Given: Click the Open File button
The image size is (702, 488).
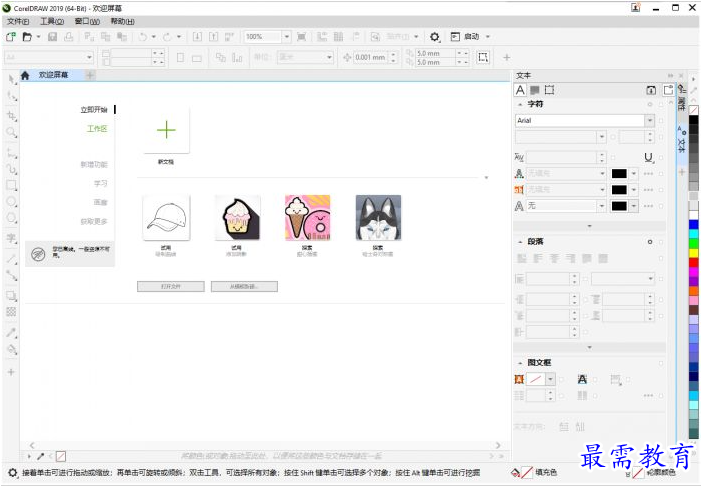Looking at the screenshot, I should coord(171,287).
